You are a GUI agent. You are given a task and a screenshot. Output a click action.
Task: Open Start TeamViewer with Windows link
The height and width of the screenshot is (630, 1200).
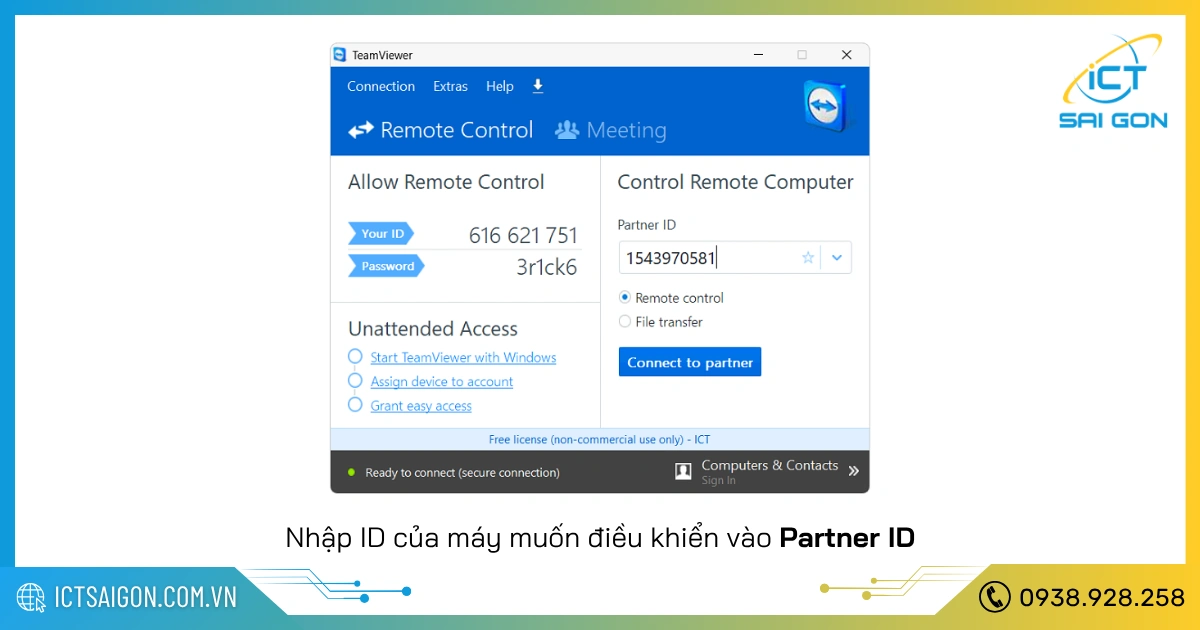pyautogui.click(x=463, y=357)
